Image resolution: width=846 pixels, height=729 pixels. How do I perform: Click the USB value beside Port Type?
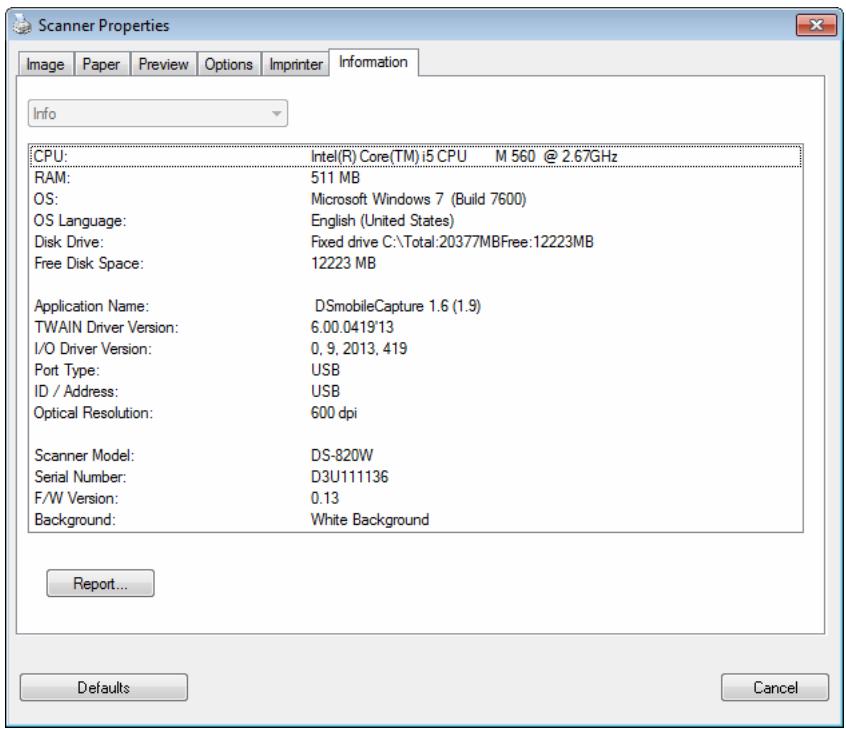click(325, 370)
